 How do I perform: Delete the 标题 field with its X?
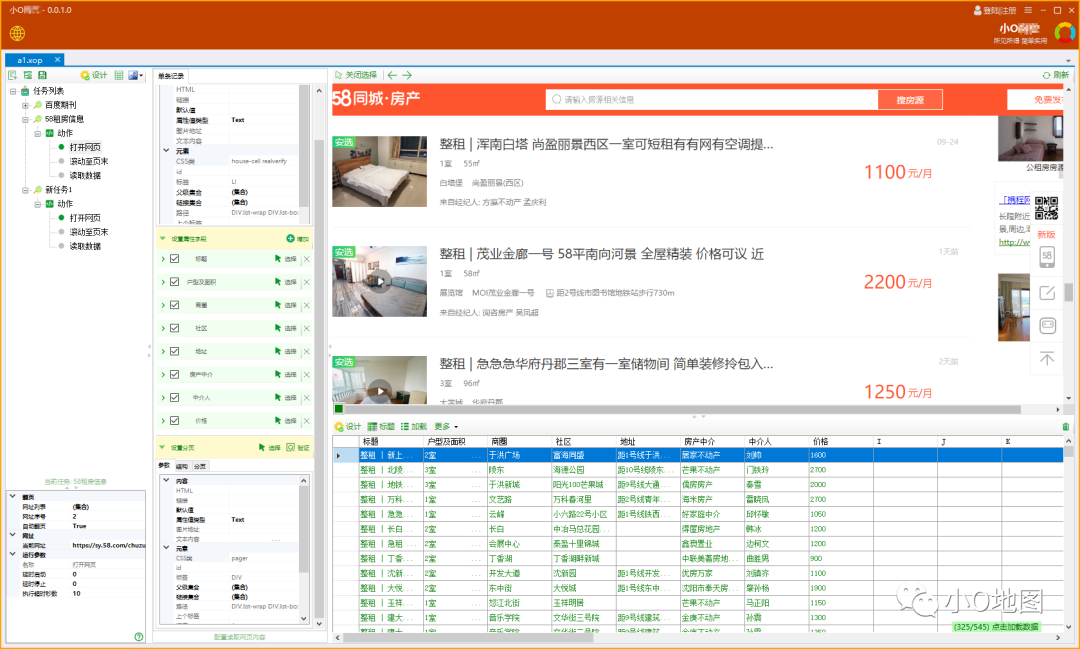click(x=307, y=259)
